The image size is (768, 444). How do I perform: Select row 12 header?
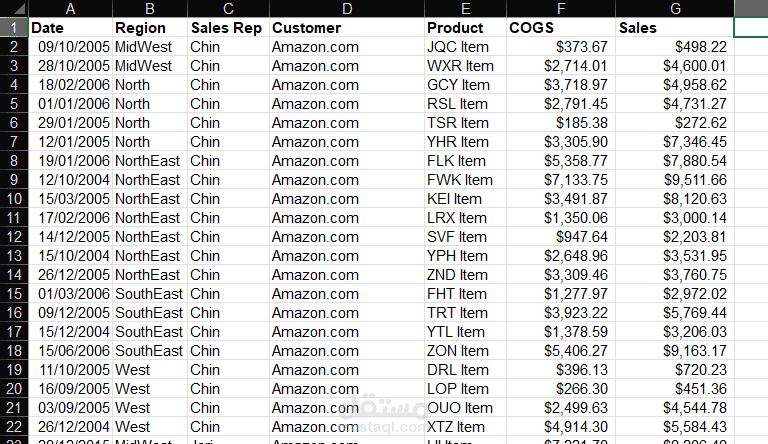pos(14,237)
